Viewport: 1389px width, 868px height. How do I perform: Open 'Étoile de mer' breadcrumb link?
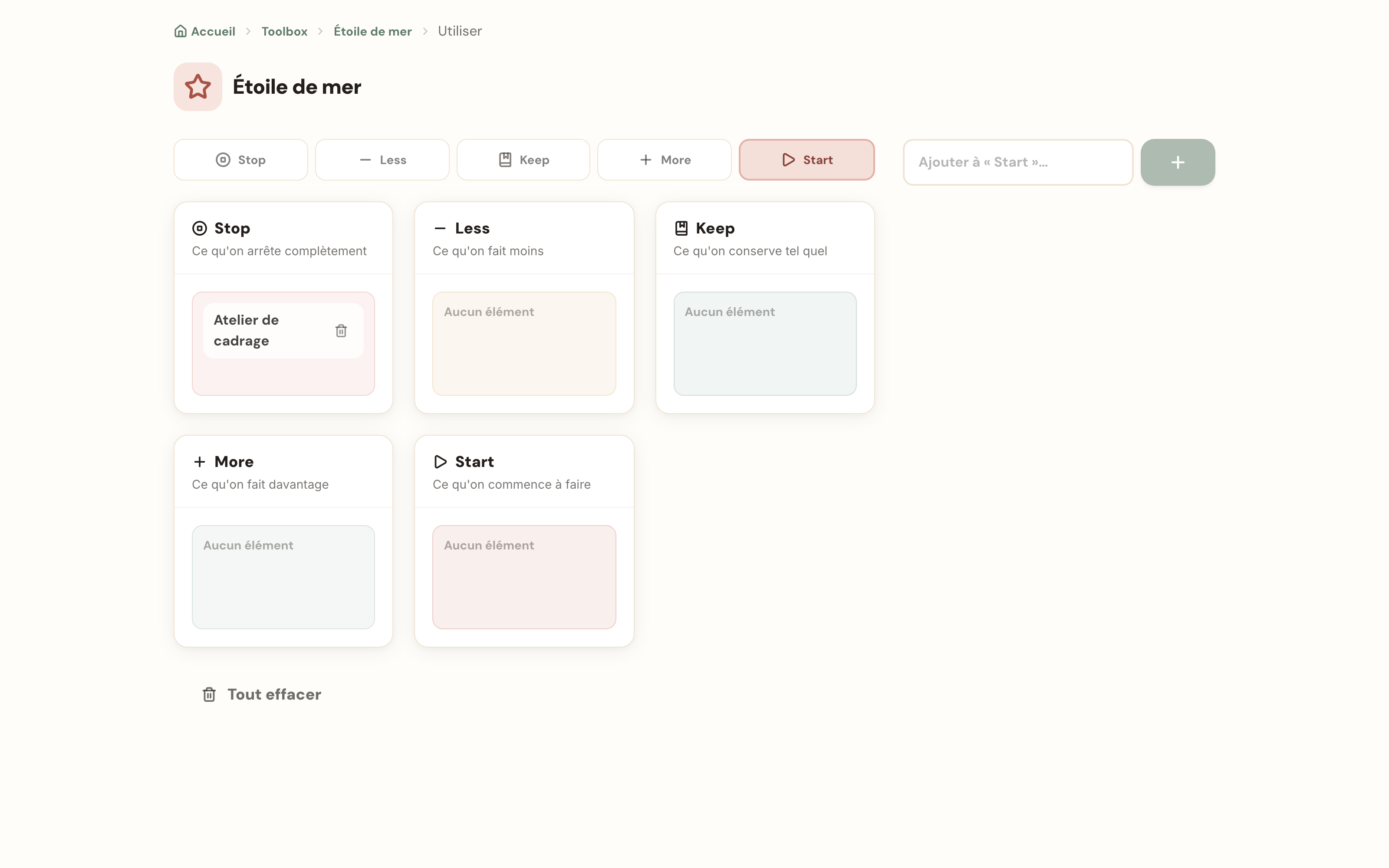tap(372, 31)
